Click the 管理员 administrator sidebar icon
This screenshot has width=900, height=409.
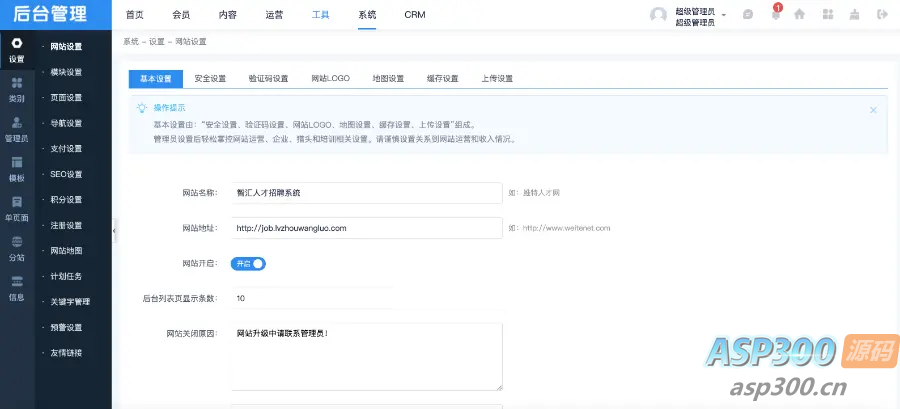pos(16,129)
